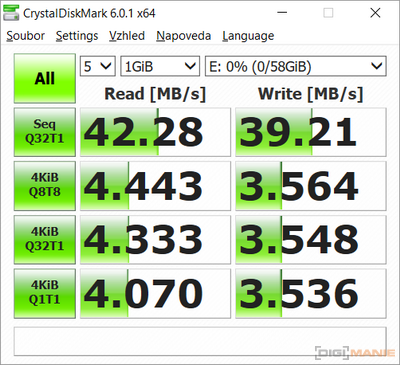Click the Seq read result 42.28
Image resolution: width=400 pixels, height=365 pixels.
[x=155, y=132]
